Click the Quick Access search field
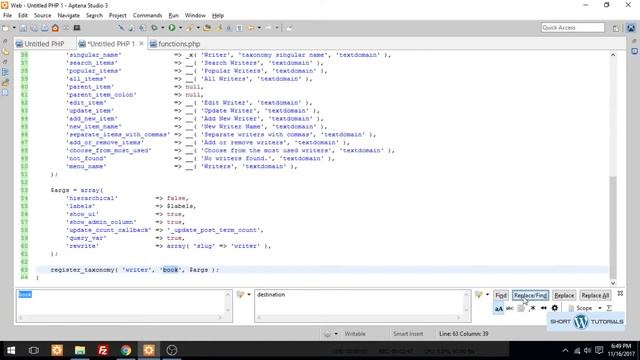640x360 pixels. click(x=573, y=27)
